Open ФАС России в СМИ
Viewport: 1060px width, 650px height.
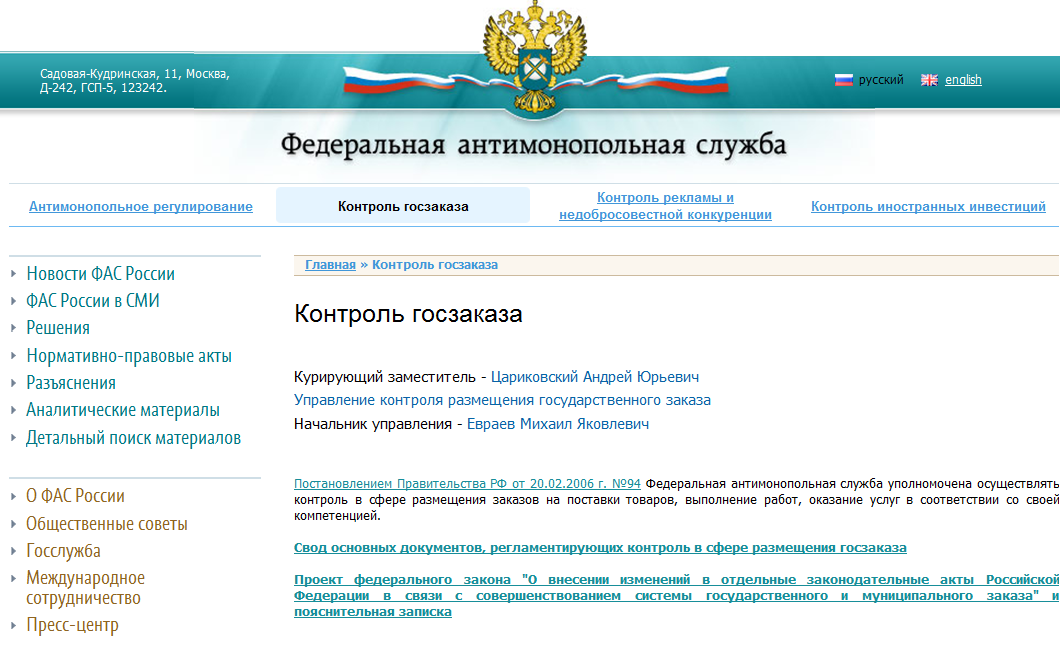[93, 301]
